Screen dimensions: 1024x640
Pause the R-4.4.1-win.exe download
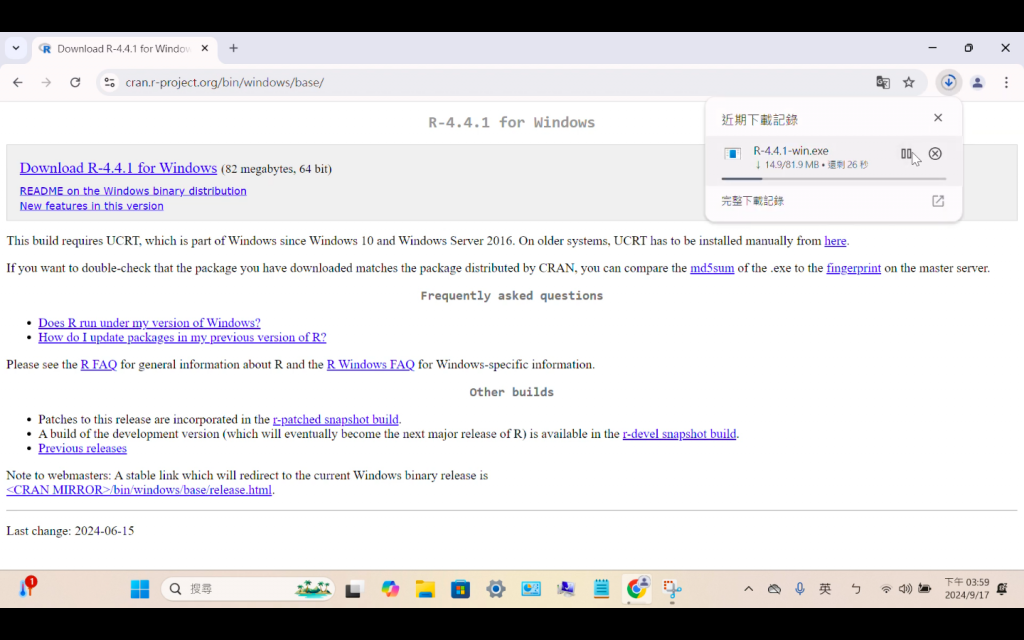click(x=906, y=154)
